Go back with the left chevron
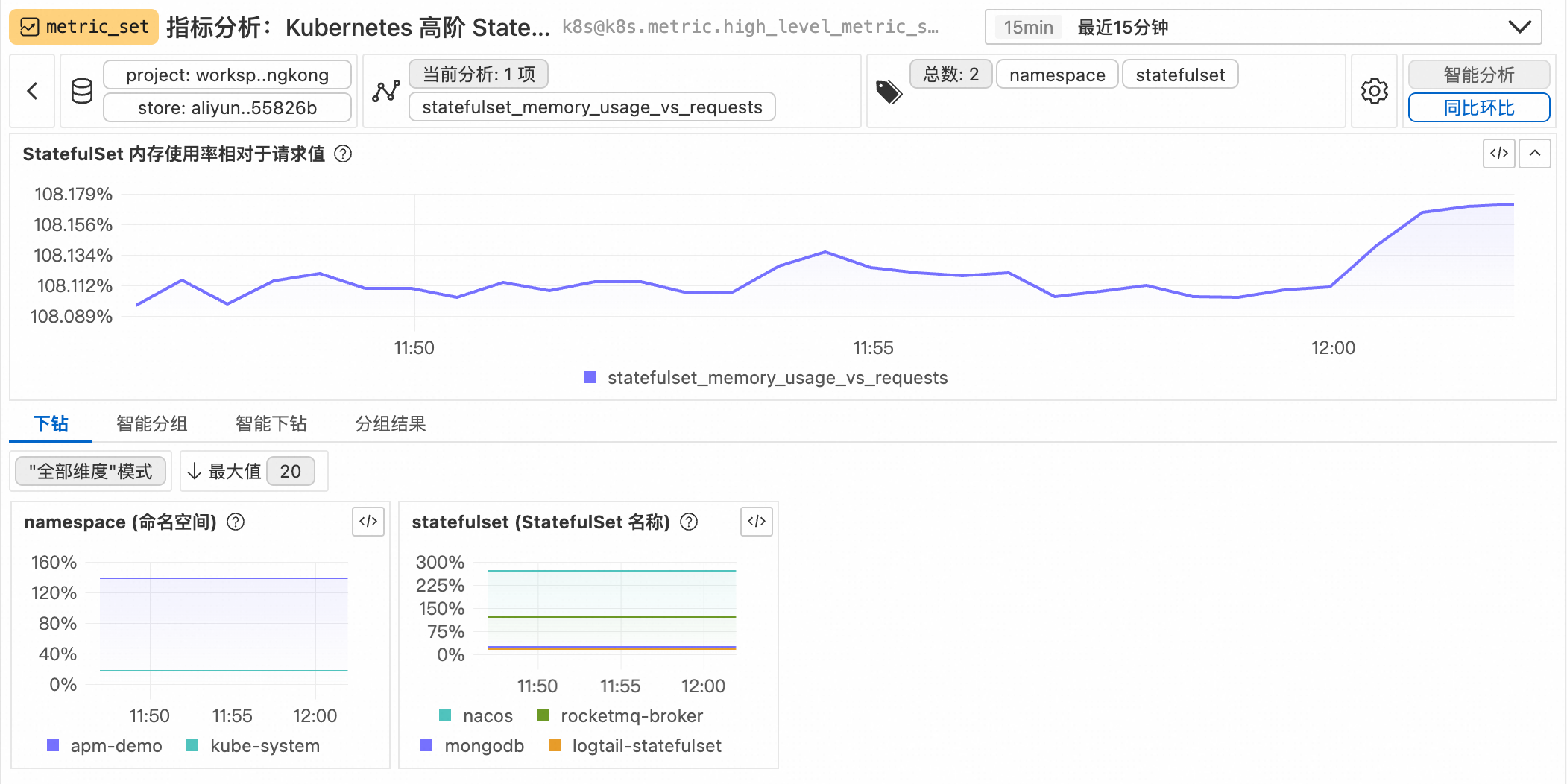The image size is (1567, 784). pos(32,91)
